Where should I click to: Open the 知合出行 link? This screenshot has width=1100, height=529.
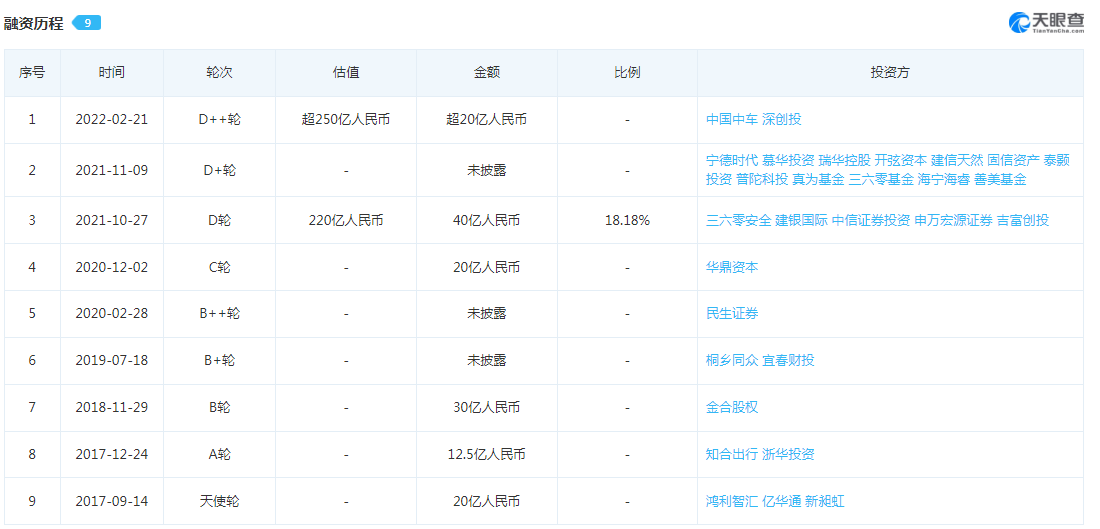732,455
